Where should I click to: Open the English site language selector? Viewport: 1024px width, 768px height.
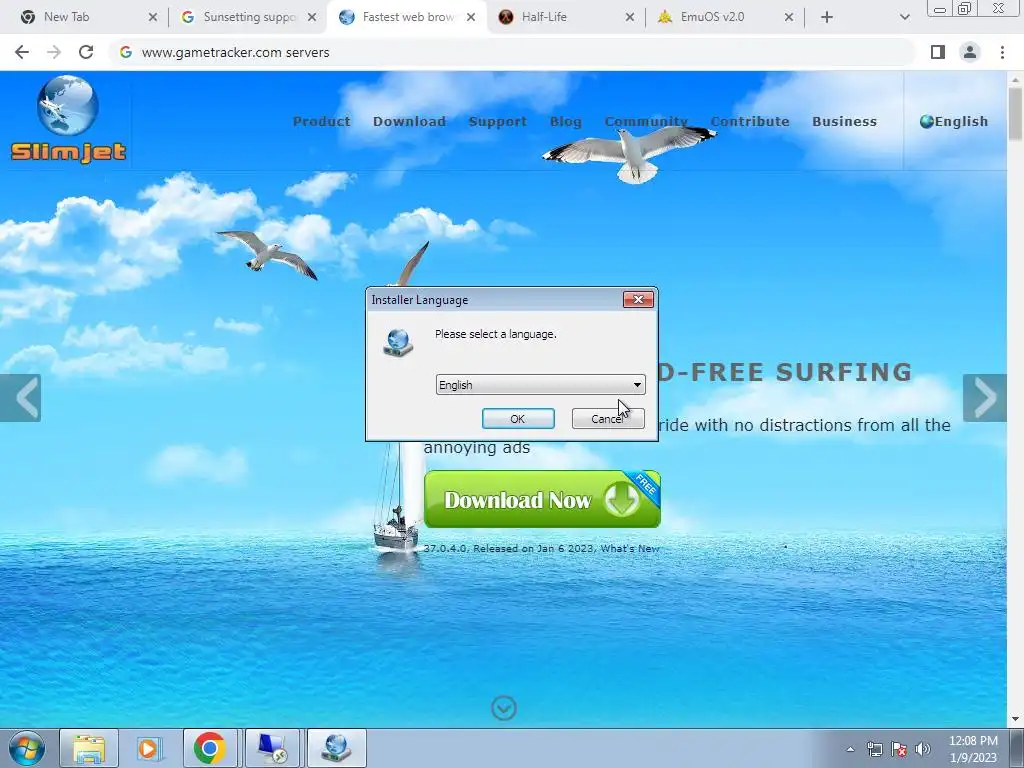[x=953, y=121]
